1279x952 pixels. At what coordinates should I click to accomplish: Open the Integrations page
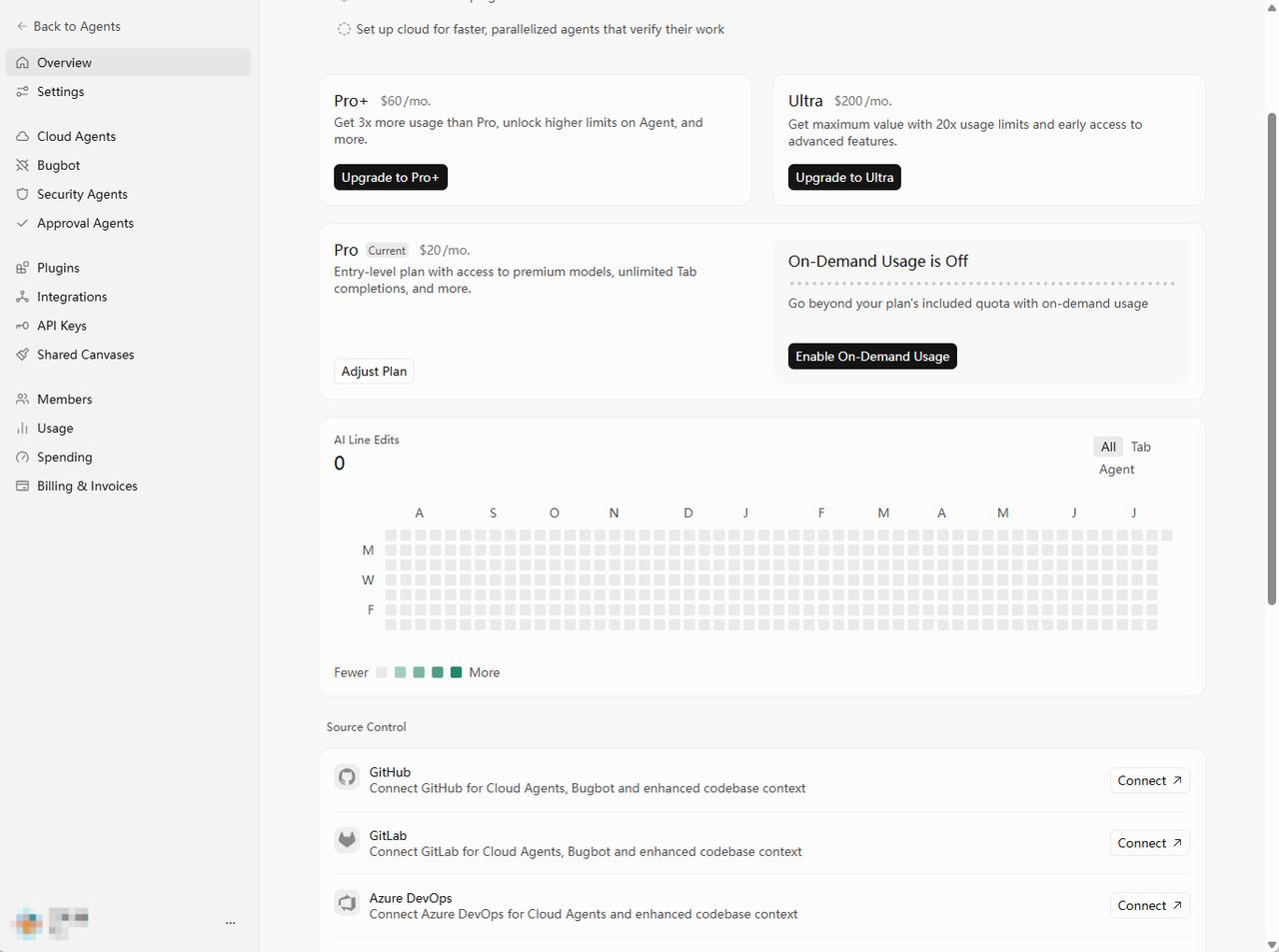pyautogui.click(x=128, y=297)
